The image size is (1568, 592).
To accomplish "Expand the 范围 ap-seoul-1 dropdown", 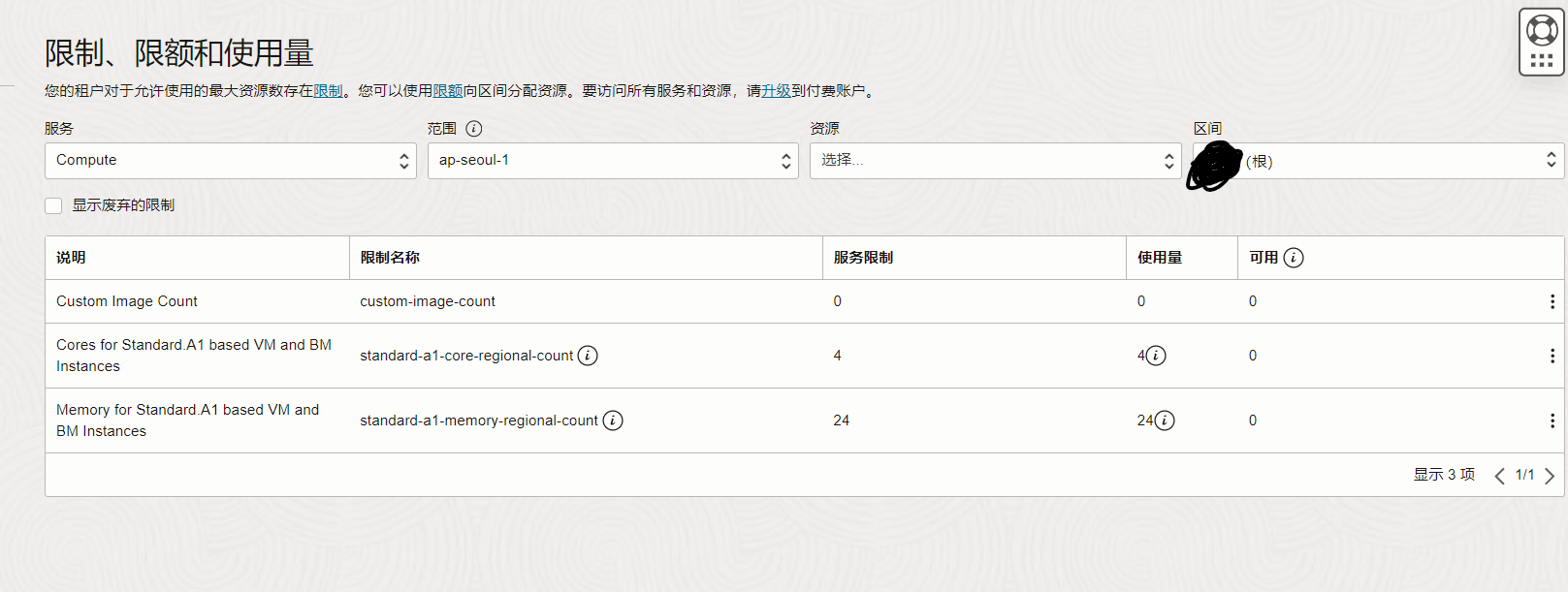I will (612, 161).
